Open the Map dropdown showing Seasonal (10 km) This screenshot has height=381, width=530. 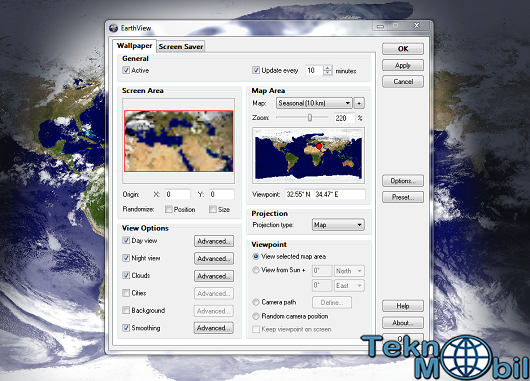[x=314, y=103]
